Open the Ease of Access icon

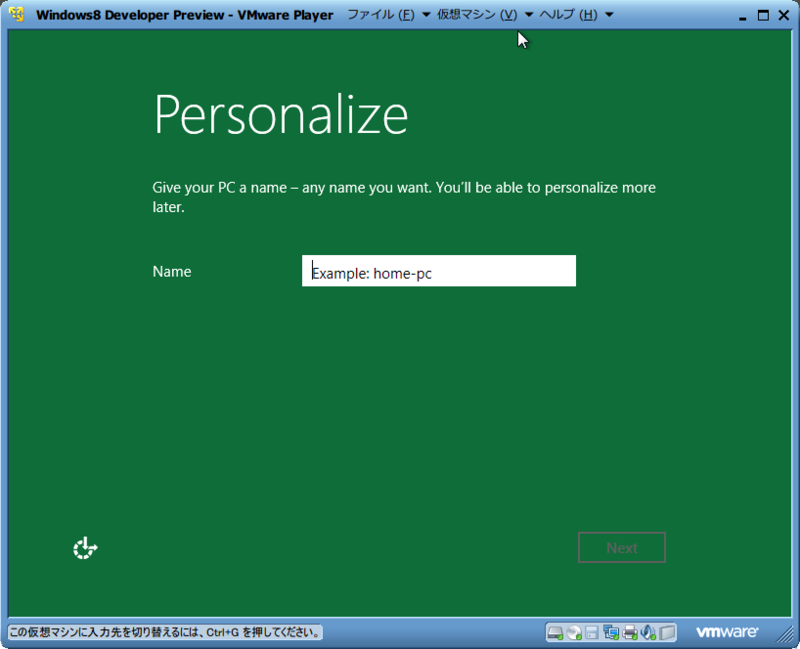click(85, 548)
